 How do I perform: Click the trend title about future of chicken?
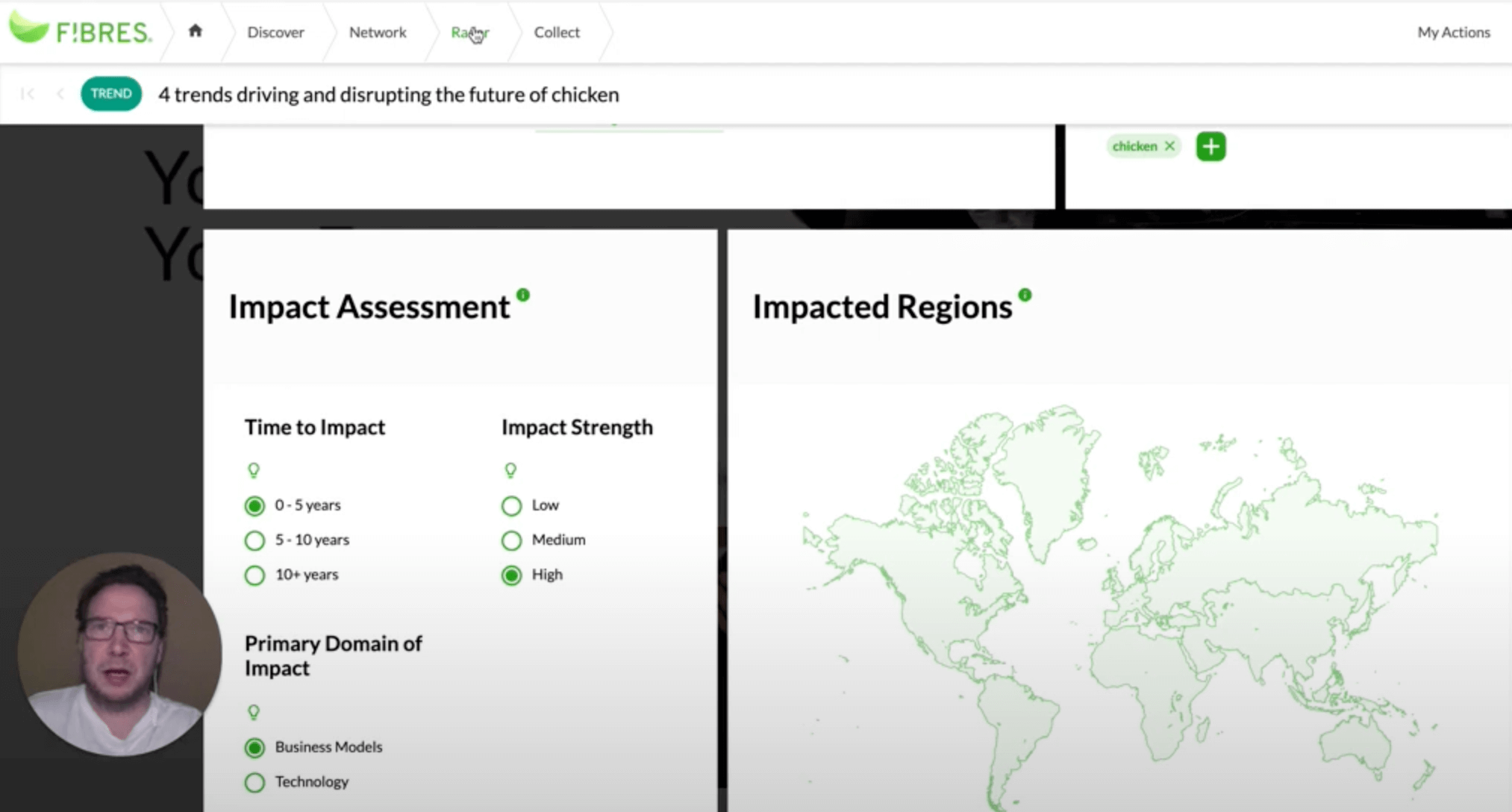[x=389, y=95]
